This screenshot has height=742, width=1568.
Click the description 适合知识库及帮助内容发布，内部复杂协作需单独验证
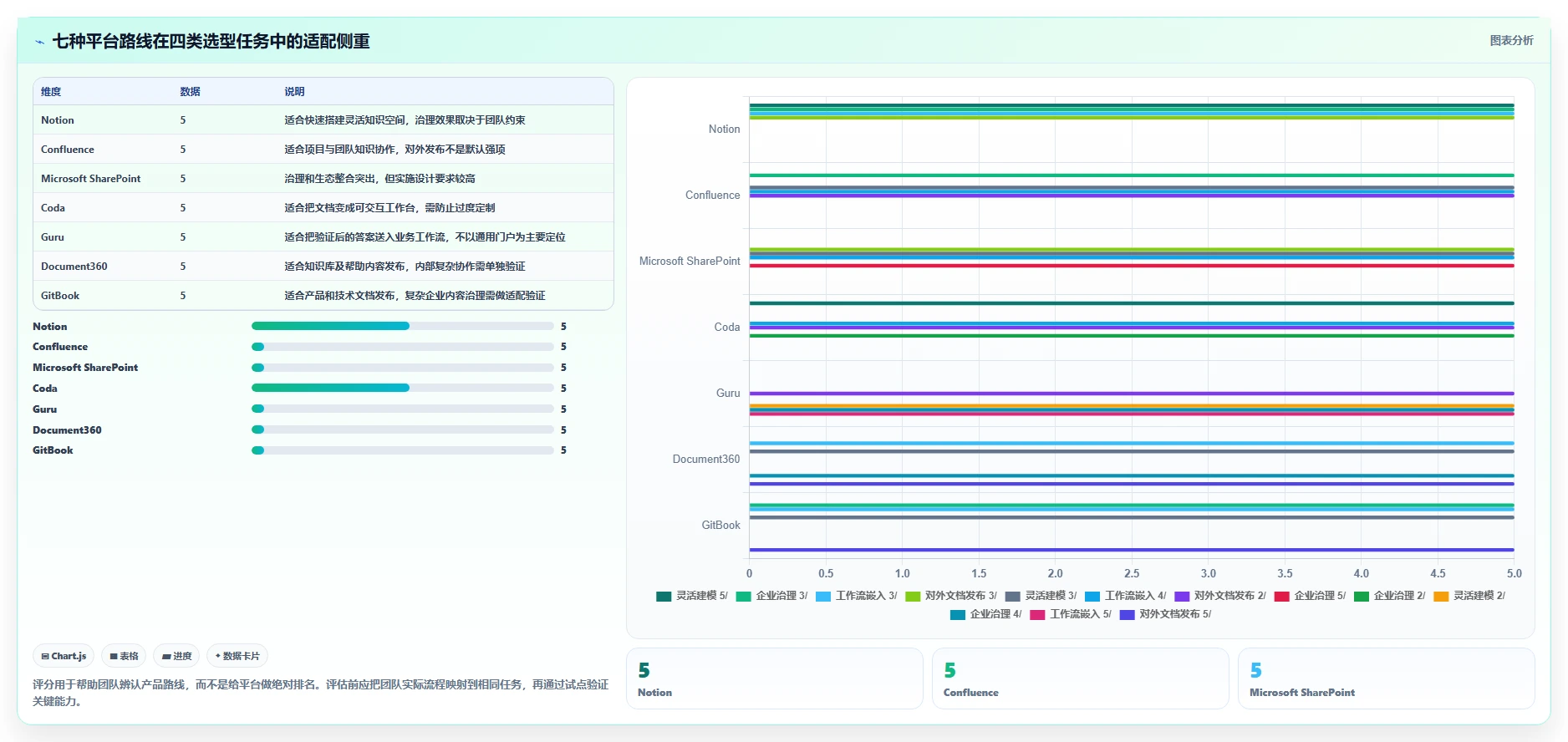pyautogui.click(x=405, y=267)
